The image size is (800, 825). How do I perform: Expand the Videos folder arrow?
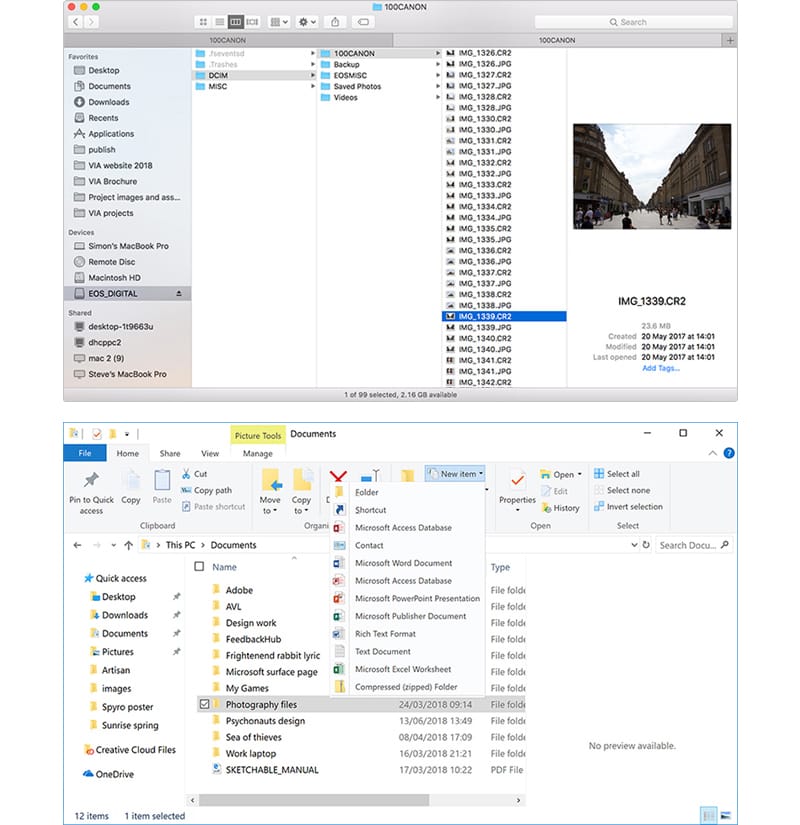(x=437, y=97)
